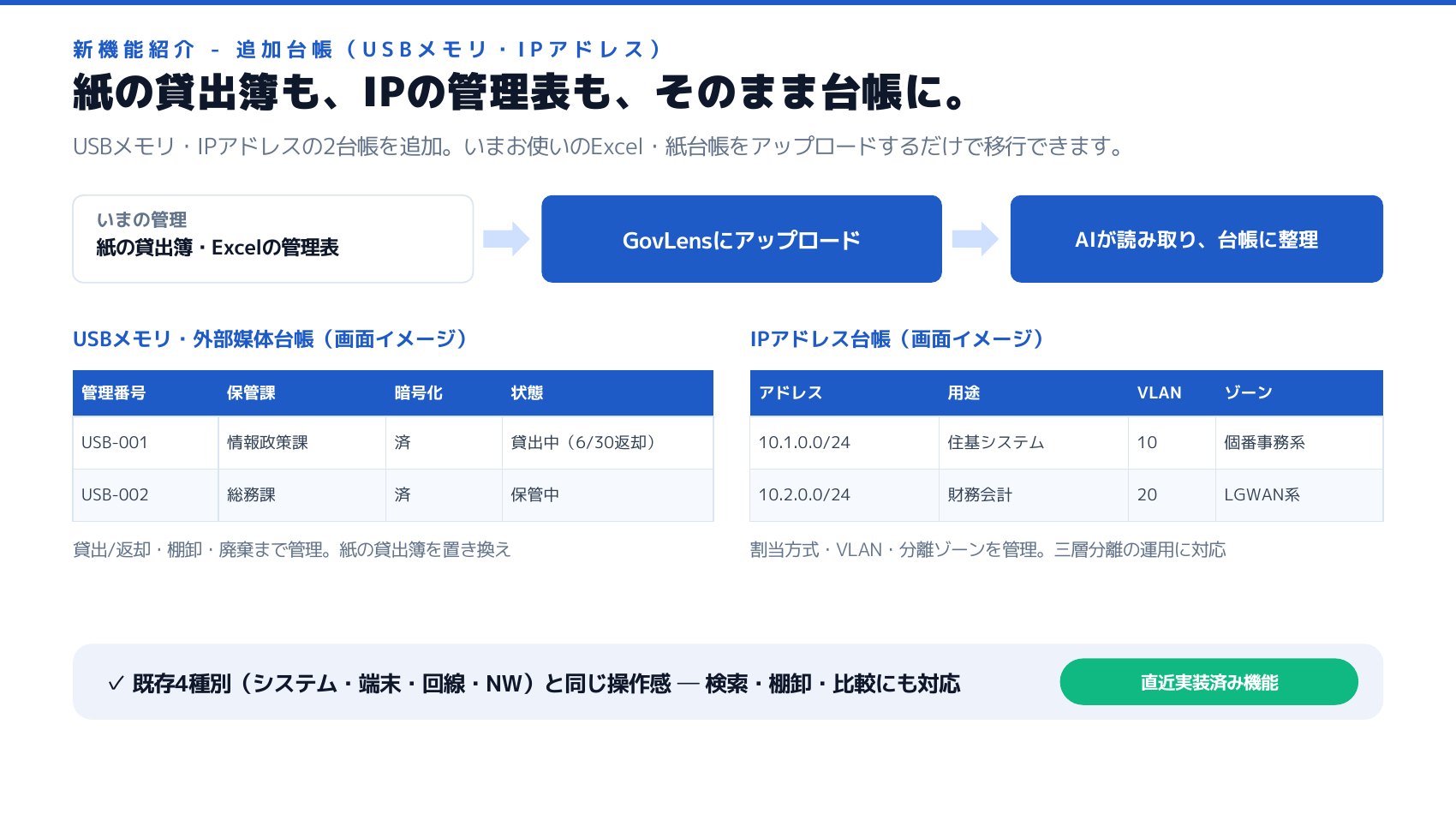This screenshot has height=820, width=1456.
Task: Click the GovLensにアップロード box
Action: [x=742, y=239]
